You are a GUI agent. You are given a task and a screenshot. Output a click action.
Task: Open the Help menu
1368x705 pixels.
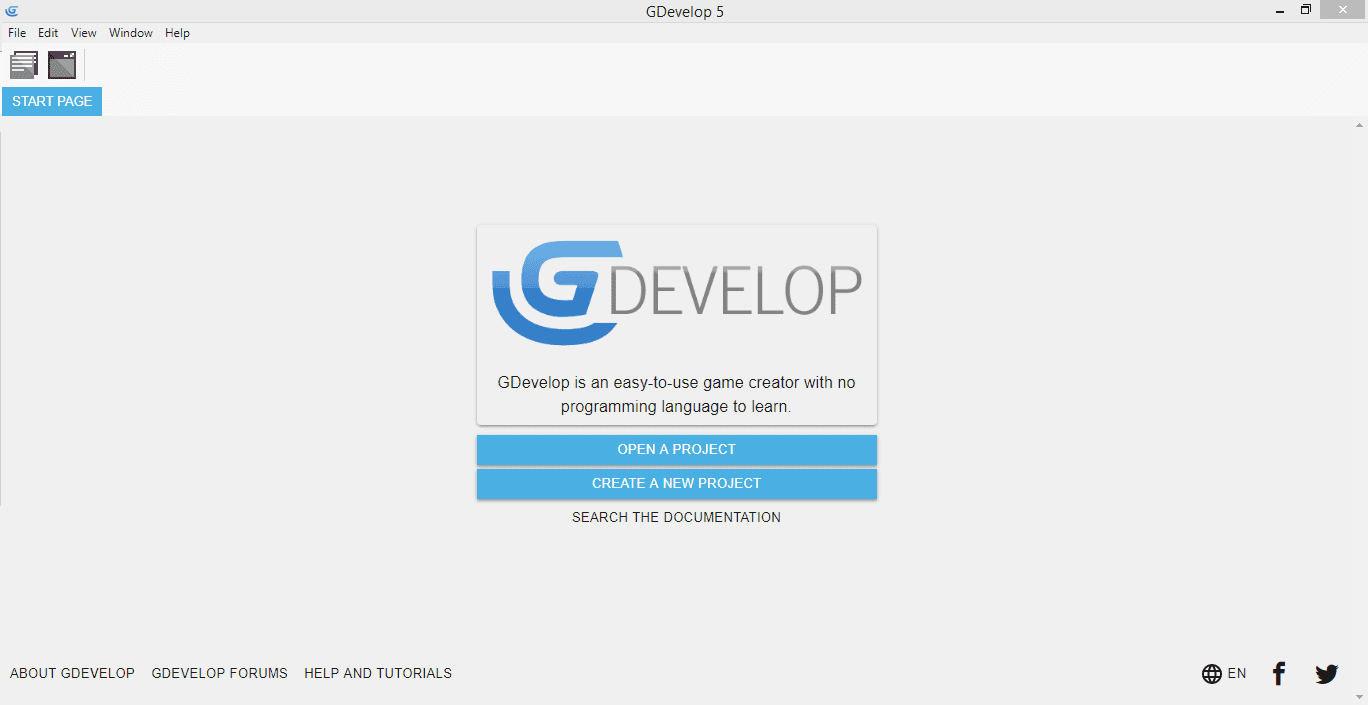click(x=177, y=33)
